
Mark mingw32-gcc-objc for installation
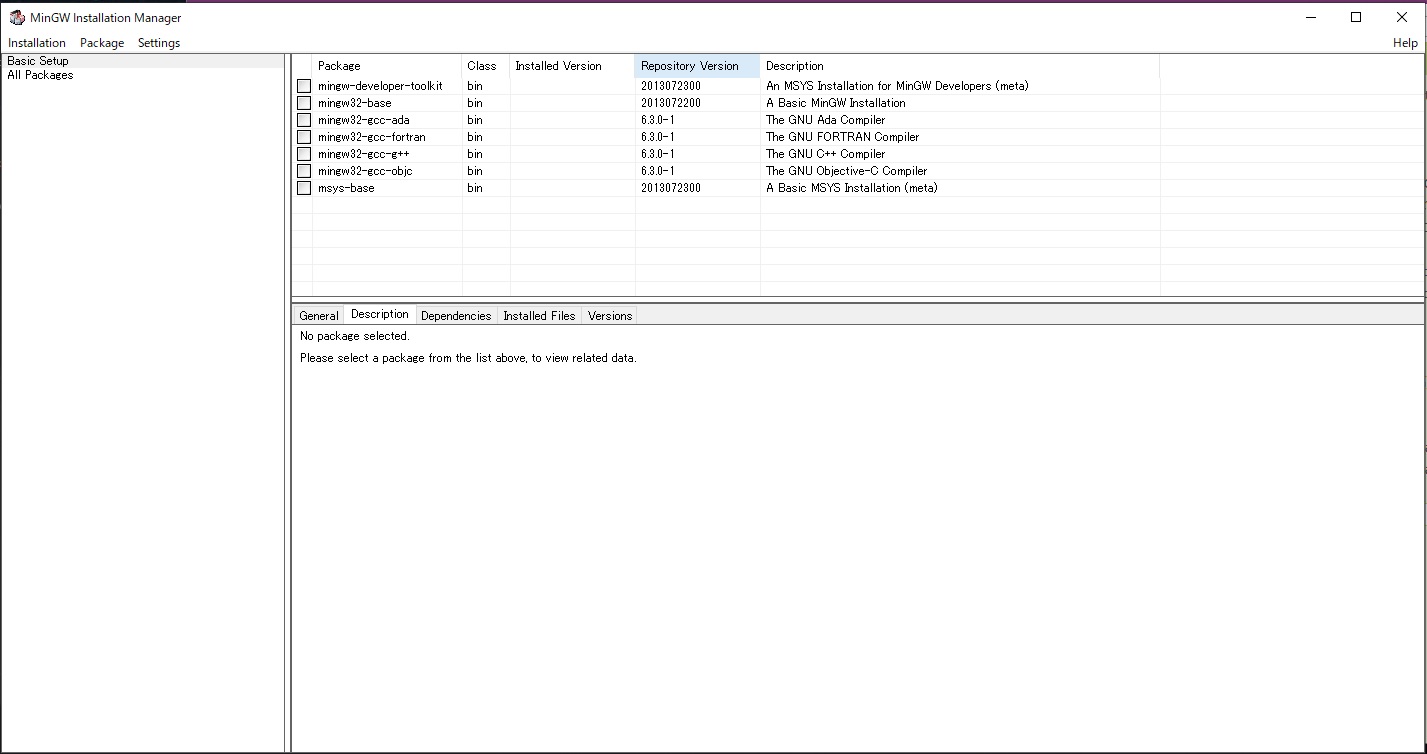point(303,170)
